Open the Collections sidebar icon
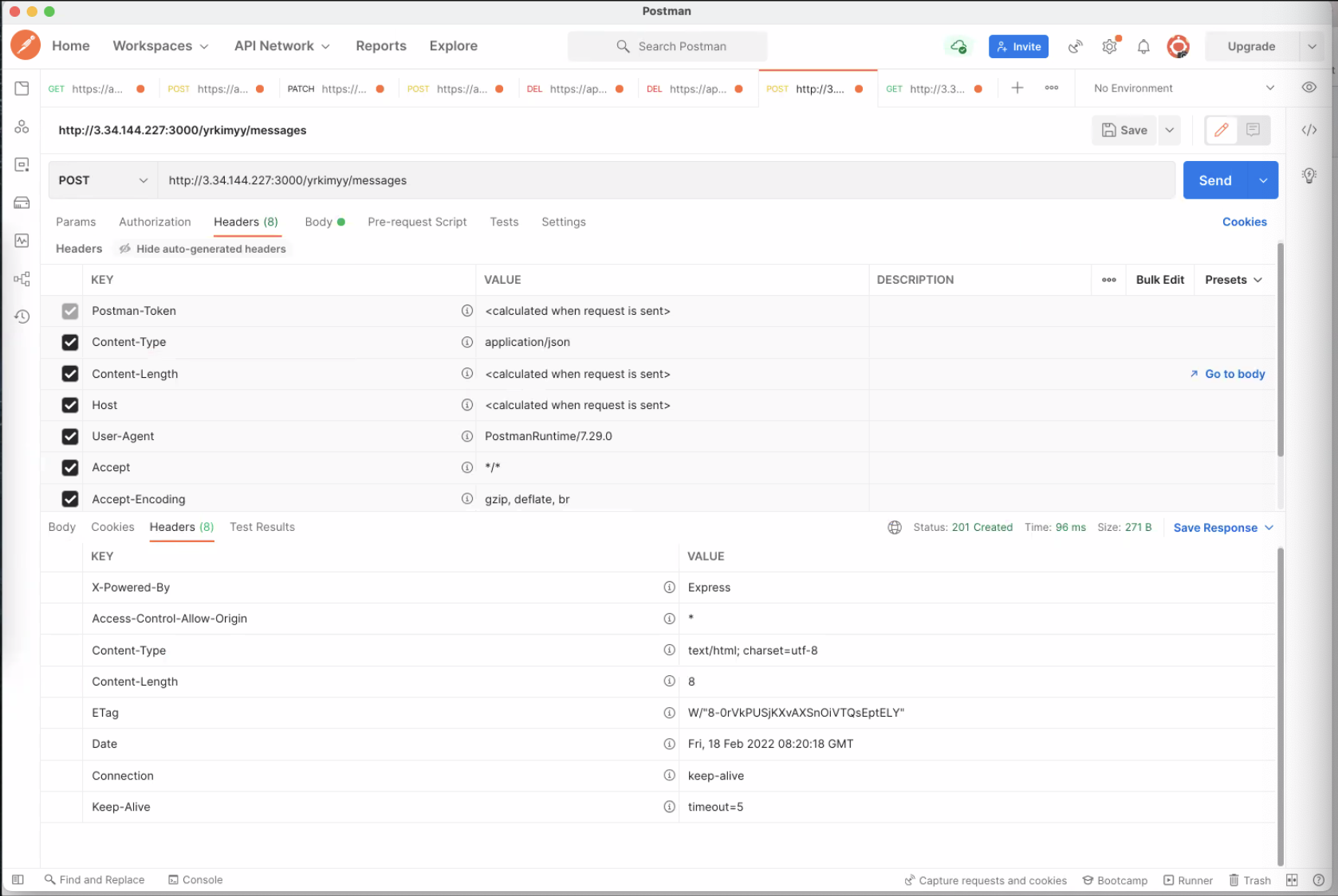 point(22,88)
